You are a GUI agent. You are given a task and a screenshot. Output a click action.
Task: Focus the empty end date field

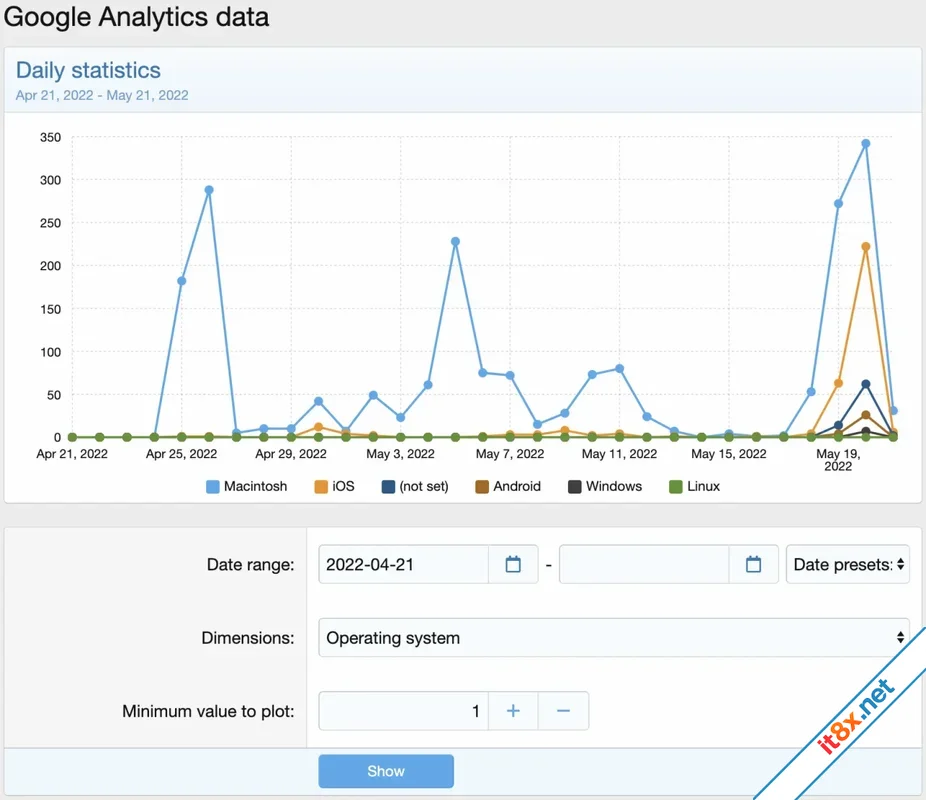click(x=644, y=564)
